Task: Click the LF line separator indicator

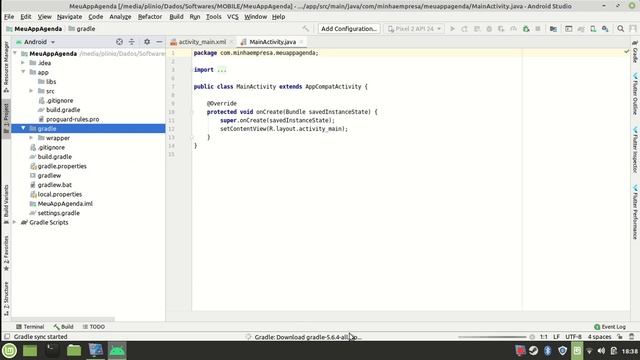Action: coord(556,337)
